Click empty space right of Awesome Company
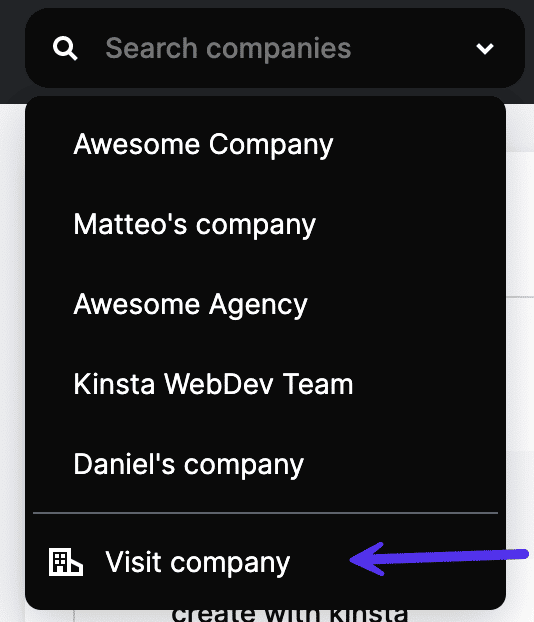The image size is (534, 622). pos(415,144)
